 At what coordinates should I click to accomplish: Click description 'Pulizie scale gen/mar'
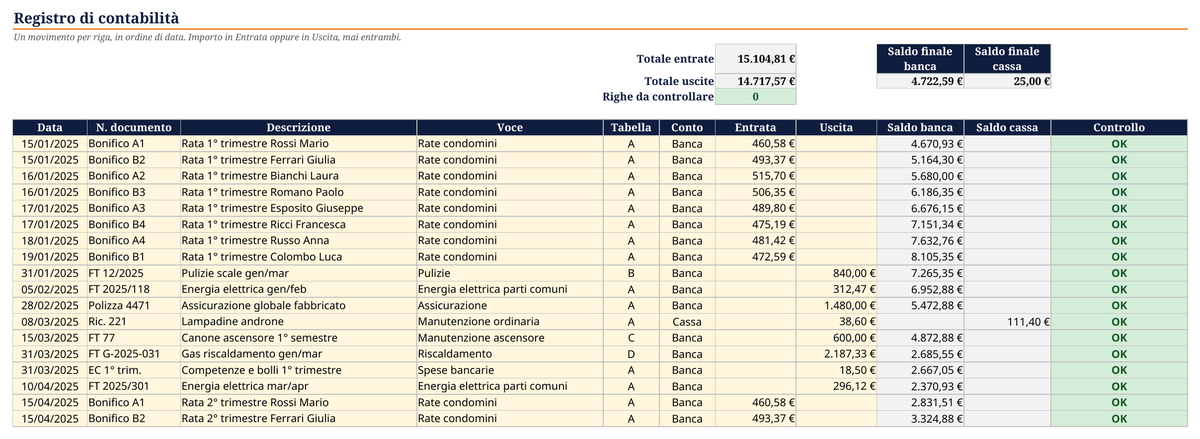[298, 273]
